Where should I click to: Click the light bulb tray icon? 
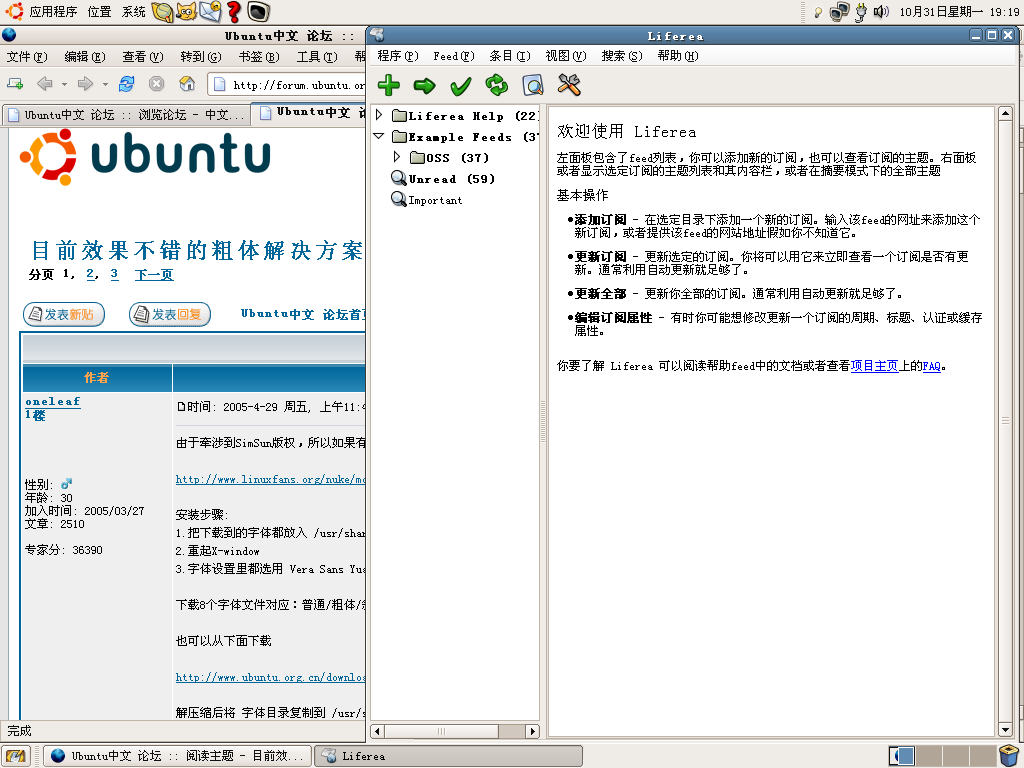[818, 12]
